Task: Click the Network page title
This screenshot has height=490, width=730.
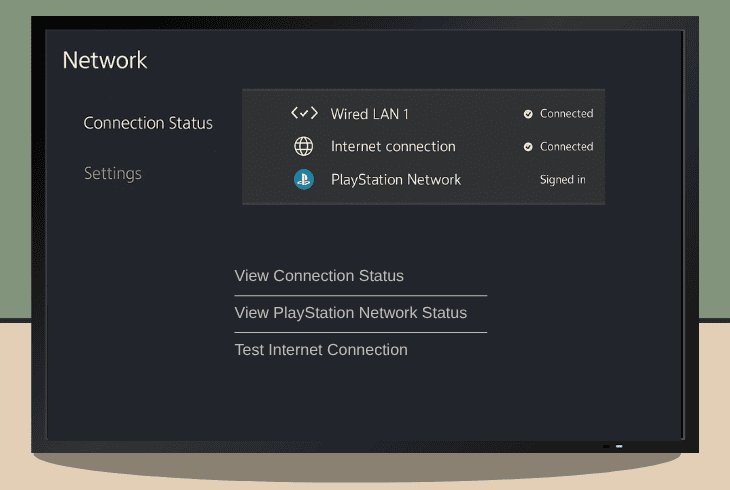Action: point(105,60)
